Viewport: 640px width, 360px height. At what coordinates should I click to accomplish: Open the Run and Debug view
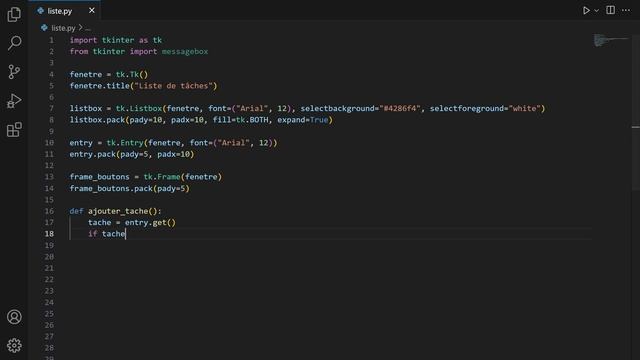click(14, 101)
